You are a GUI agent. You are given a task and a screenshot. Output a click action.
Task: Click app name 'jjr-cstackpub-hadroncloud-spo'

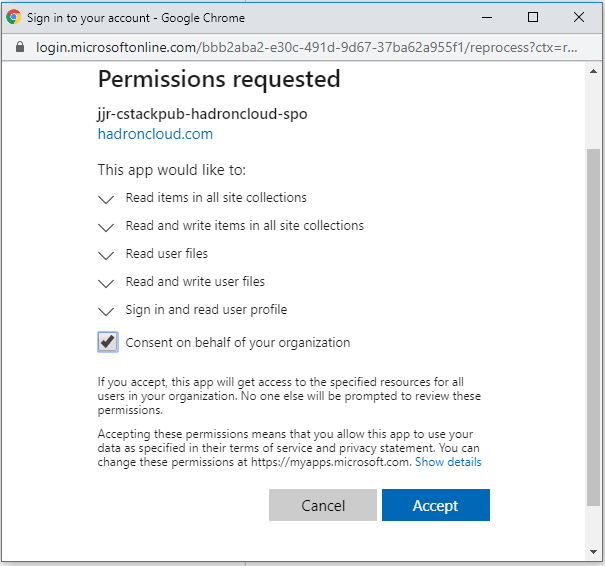coord(203,114)
